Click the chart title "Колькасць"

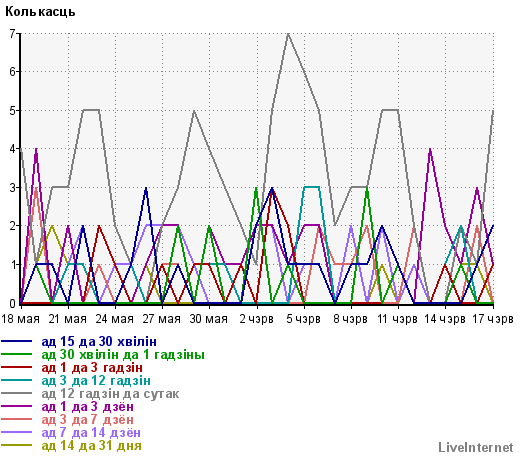tap(40, 12)
